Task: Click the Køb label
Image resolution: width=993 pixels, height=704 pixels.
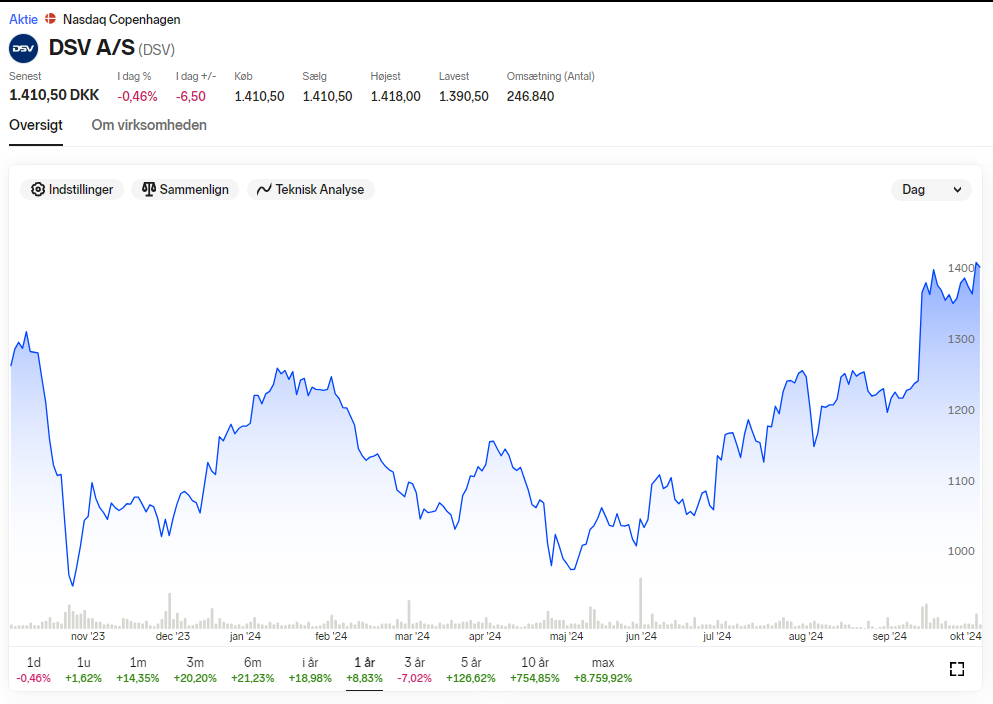Action: pos(243,76)
